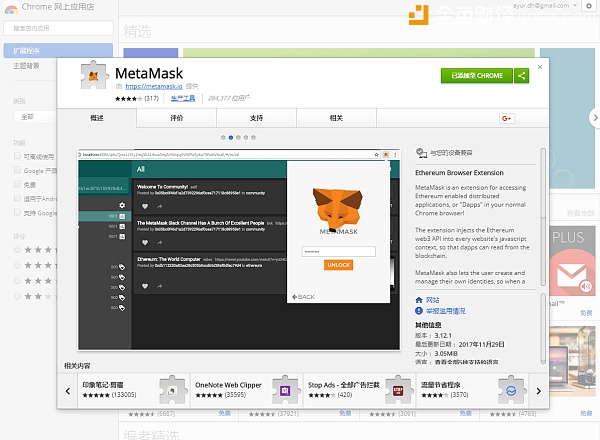Switch to the 支持 tab
Viewport: 600px width, 440px height.
[256, 118]
